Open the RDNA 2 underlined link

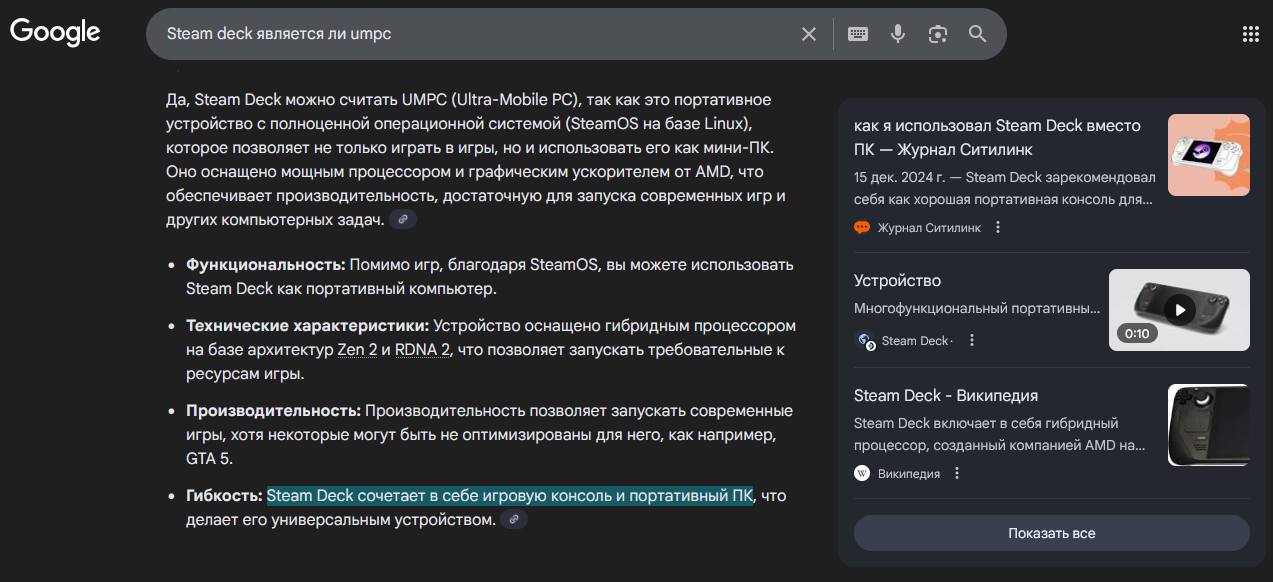click(x=423, y=350)
